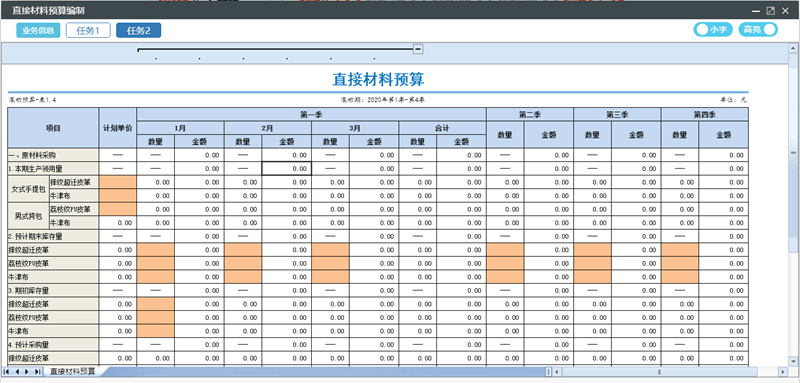Select the 2.预计期末库存量 row label
This screenshot has width=800, height=383.
tap(53, 237)
